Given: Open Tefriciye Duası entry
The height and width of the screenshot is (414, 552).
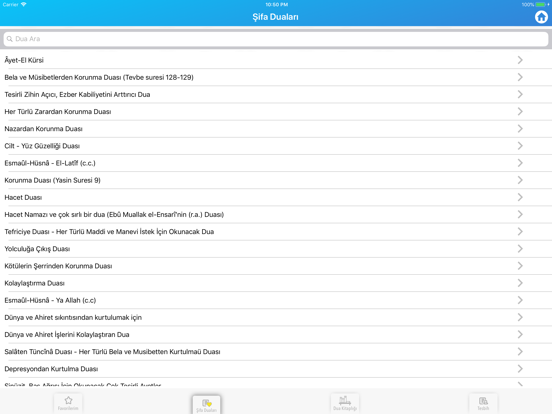Looking at the screenshot, I should tap(276, 232).
